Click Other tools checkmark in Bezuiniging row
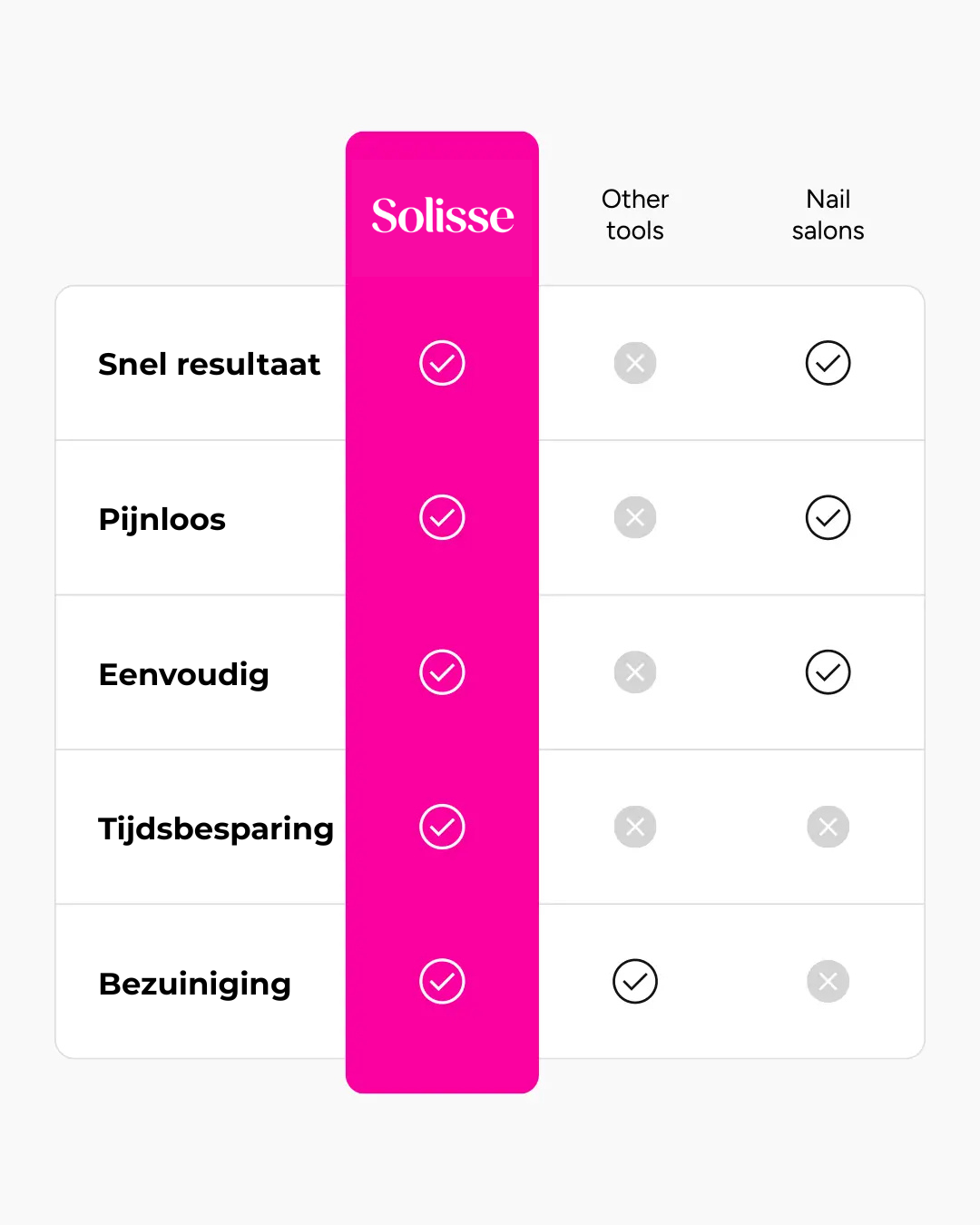 click(x=635, y=981)
